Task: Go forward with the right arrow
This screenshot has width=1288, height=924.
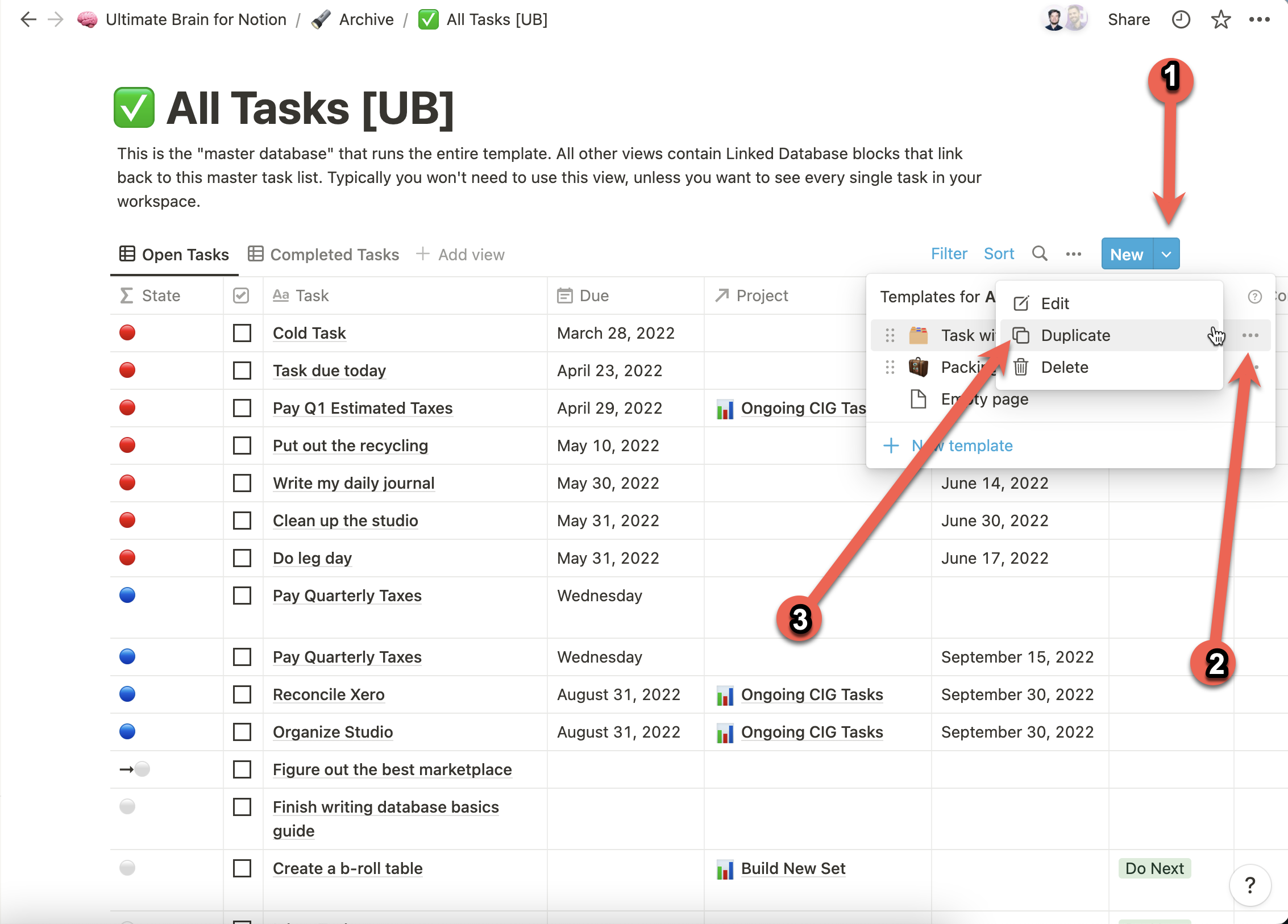Action: pyautogui.click(x=55, y=19)
